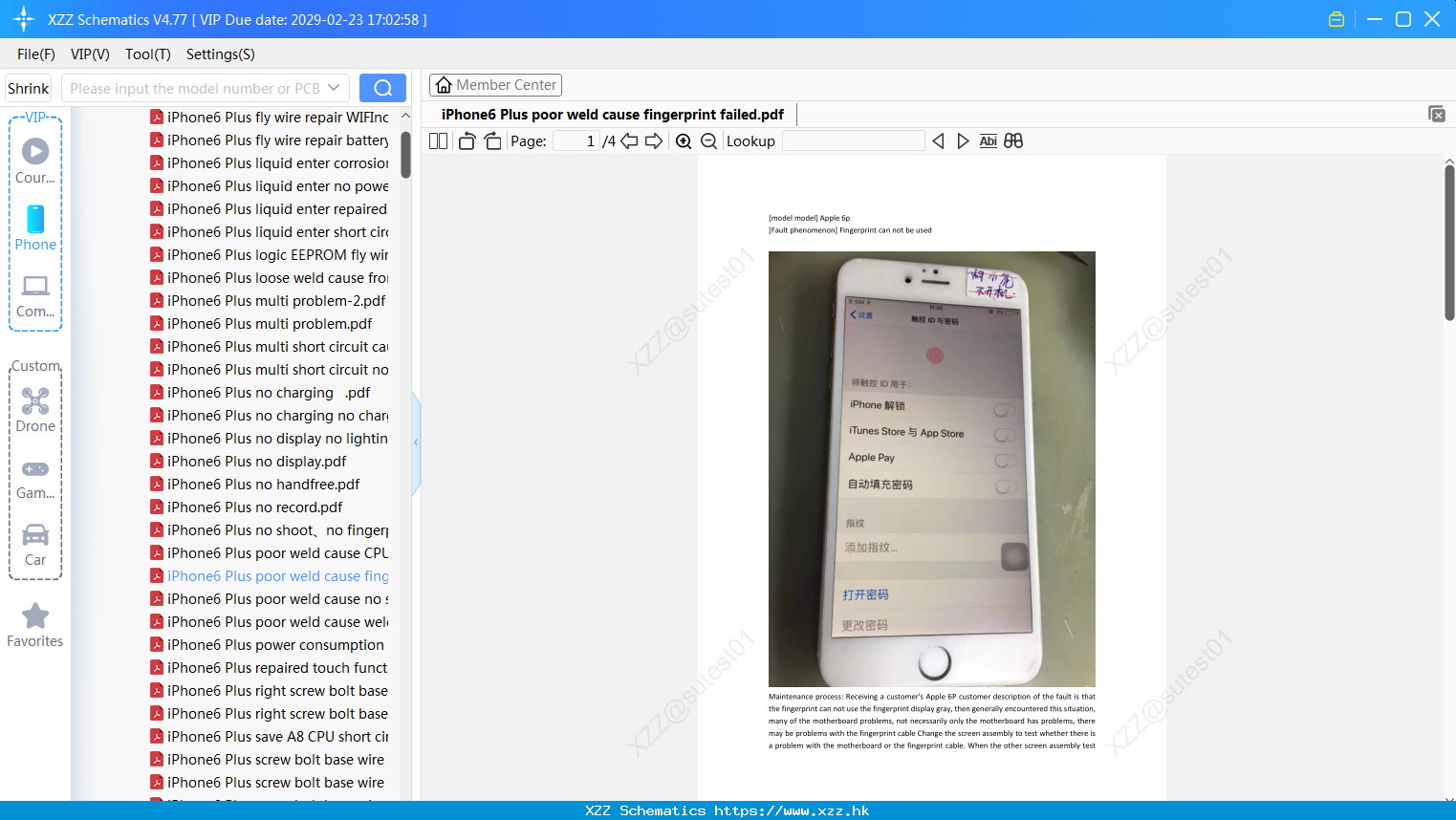1456x820 pixels.
Task: Open the Courses category in sidebar
Action: [35, 162]
